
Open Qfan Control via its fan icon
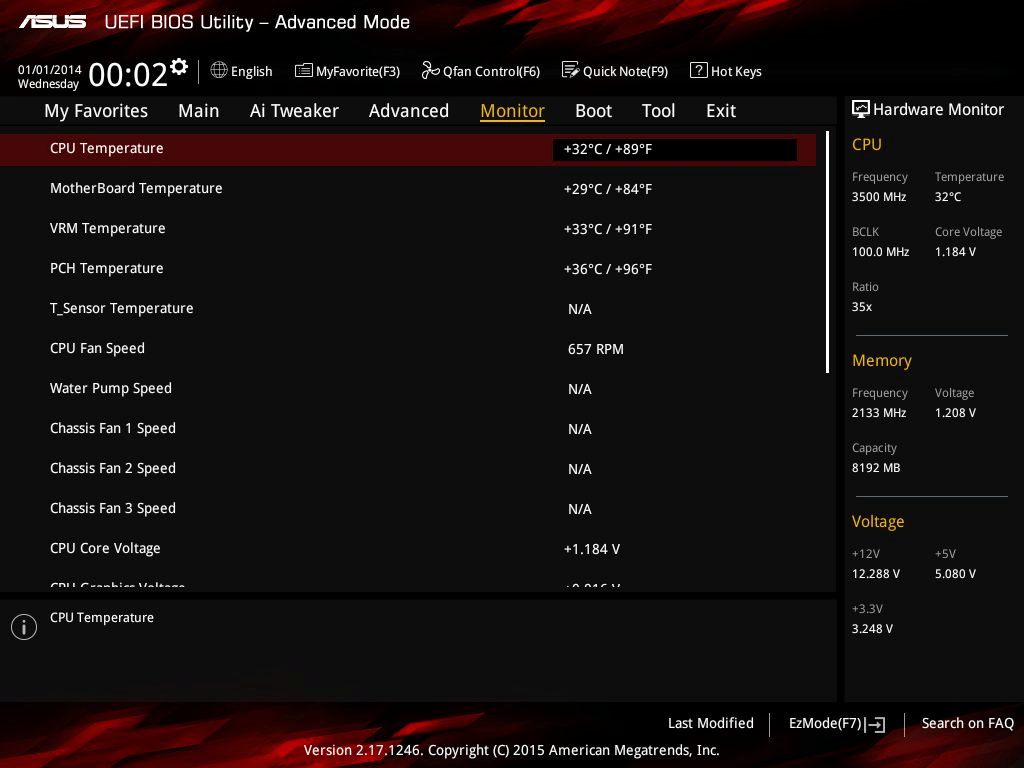428,70
